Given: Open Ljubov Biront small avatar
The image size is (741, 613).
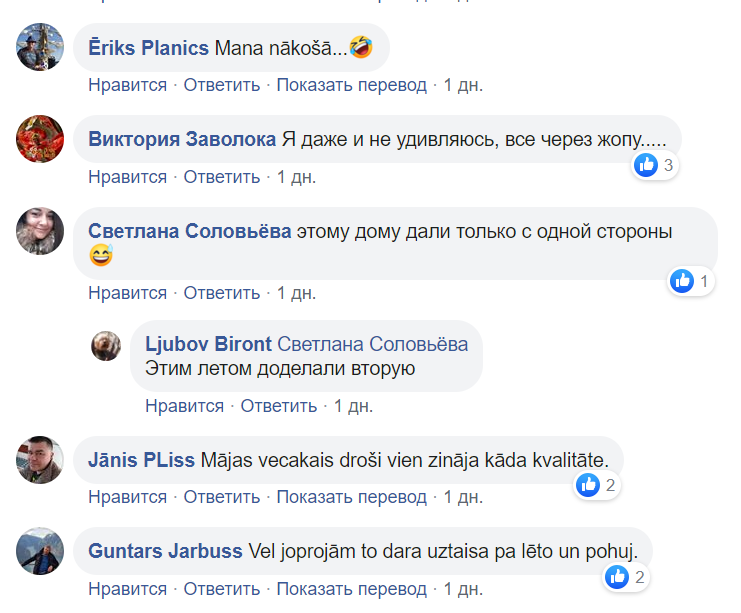Looking at the screenshot, I should (106, 346).
